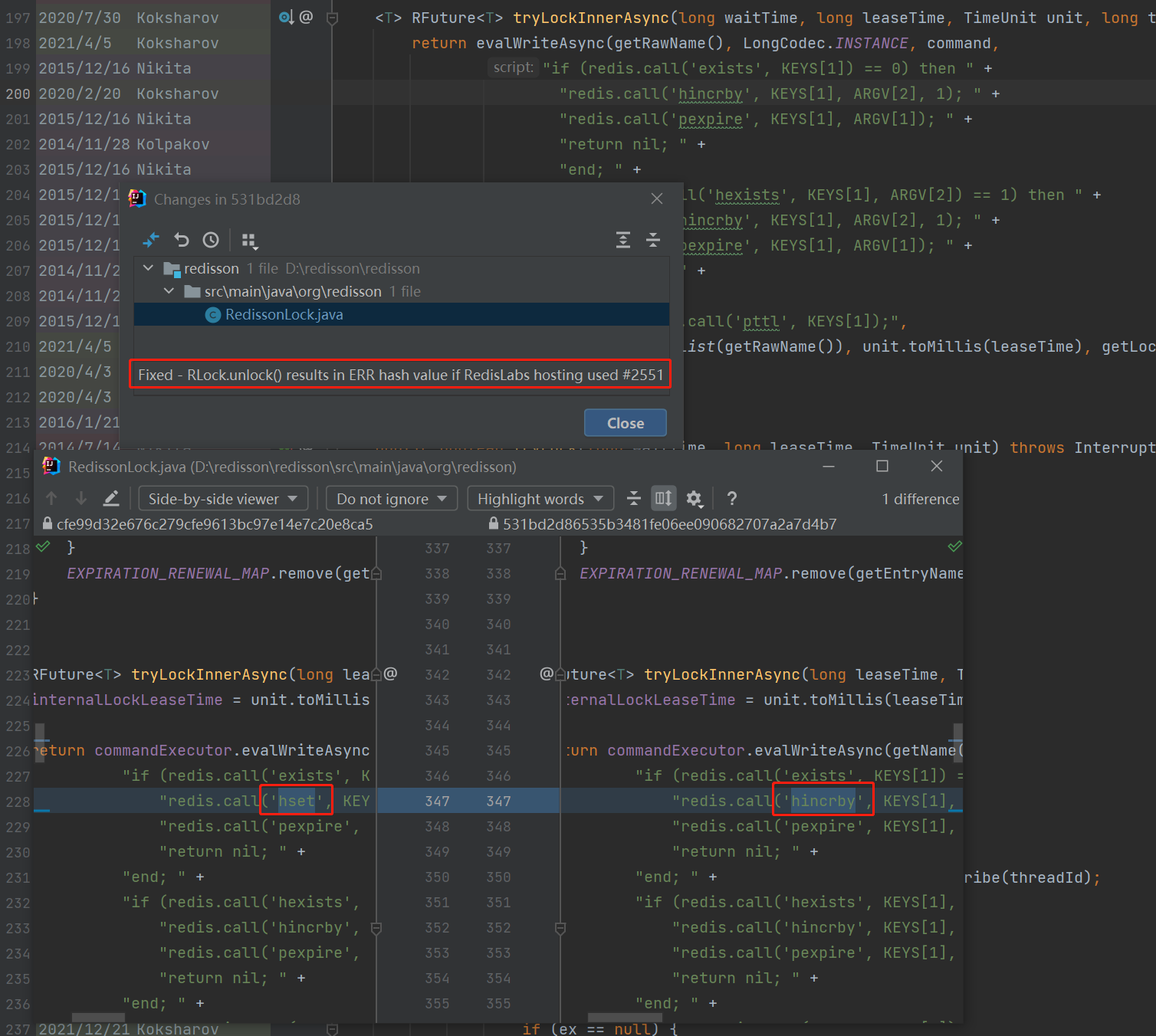Open the Side-by-side viewer dropdown
The width and height of the screenshot is (1156, 1036).
point(223,499)
